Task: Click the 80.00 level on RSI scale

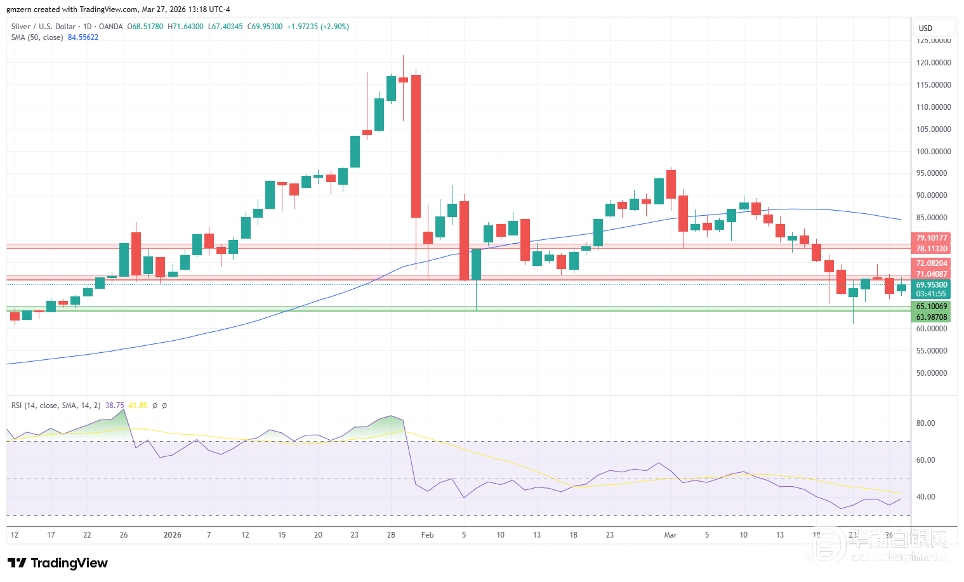Action: [x=925, y=423]
